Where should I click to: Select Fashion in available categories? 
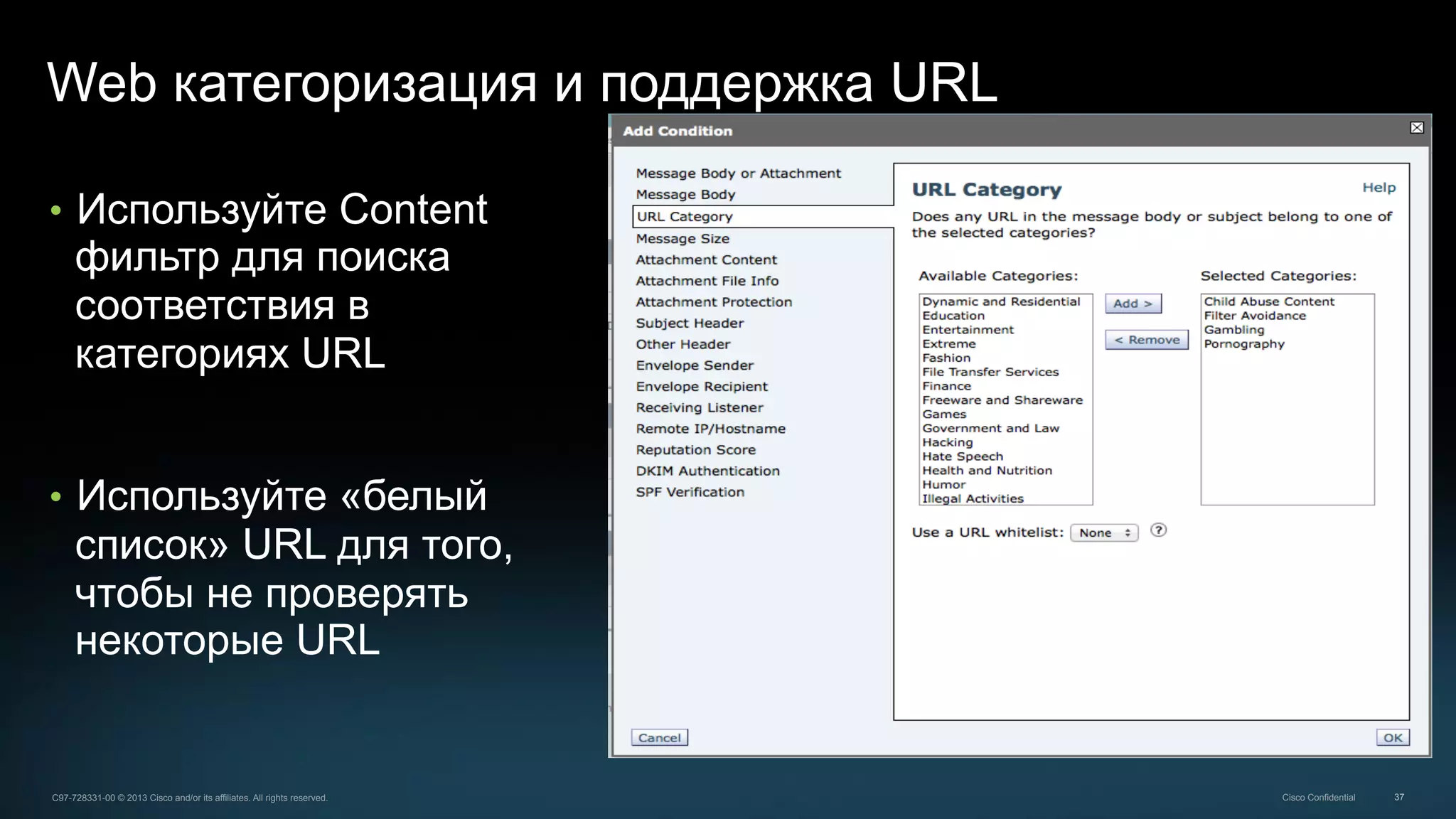(x=1005, y=358)
